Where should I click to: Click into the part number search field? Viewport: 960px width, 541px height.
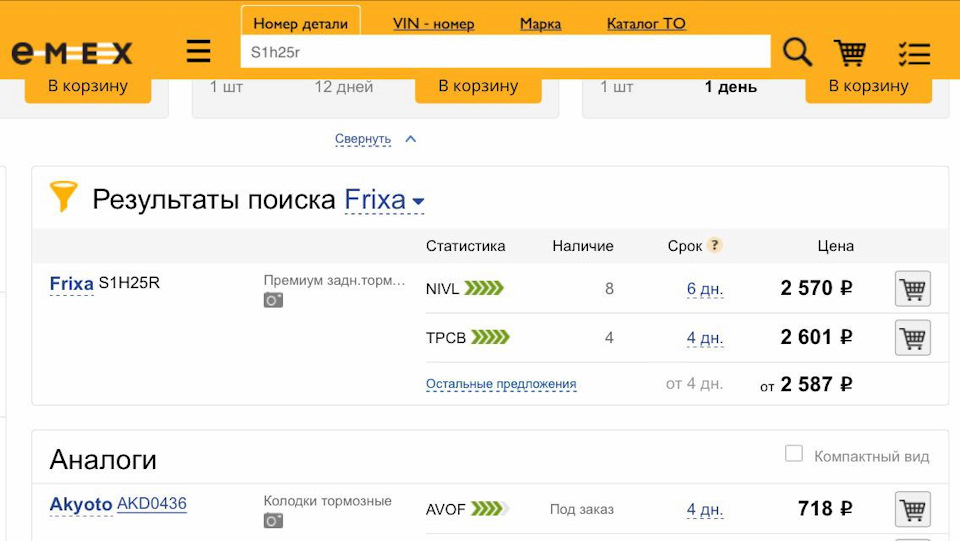tap(505, 52)
